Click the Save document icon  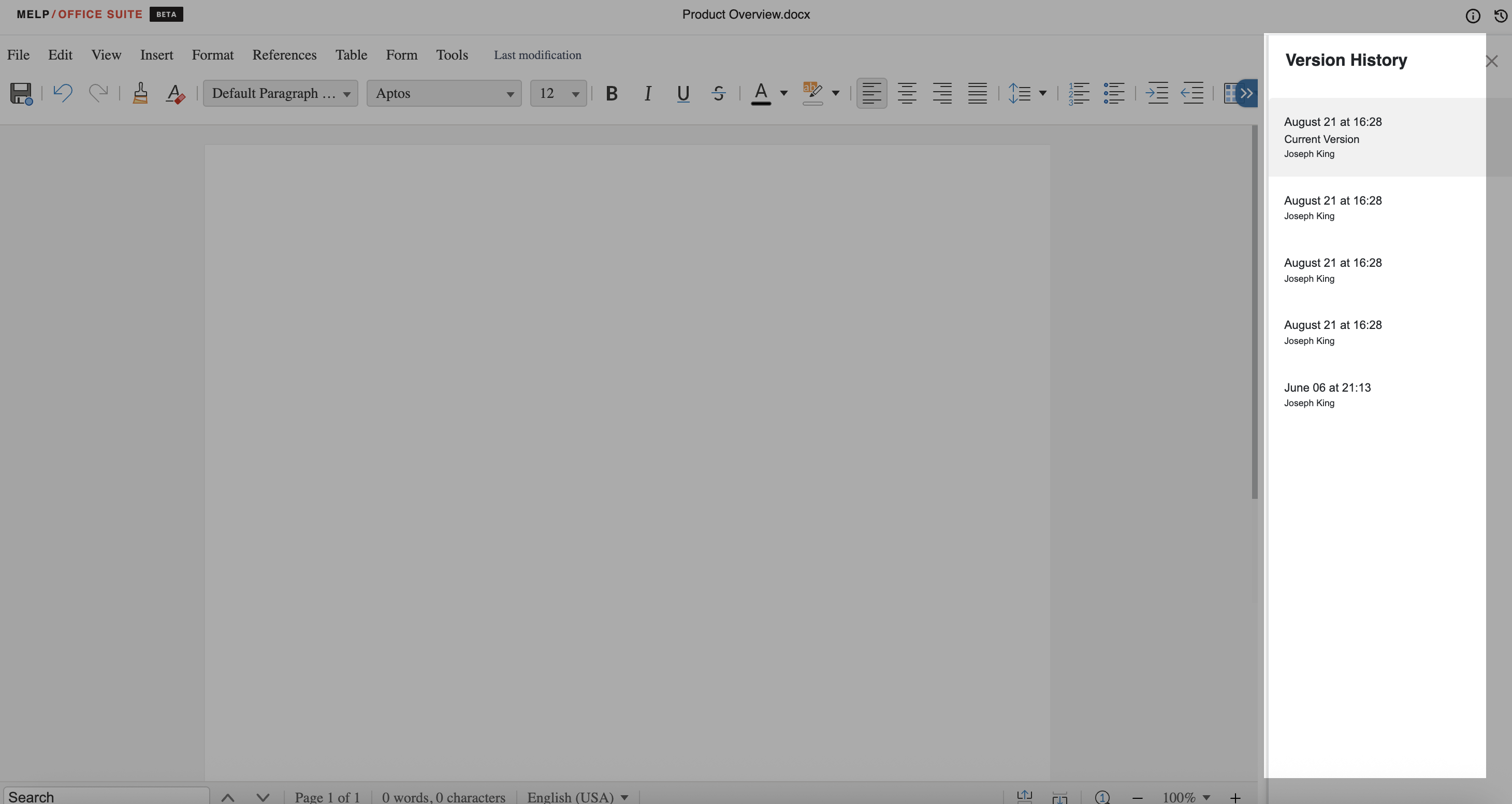21,93
